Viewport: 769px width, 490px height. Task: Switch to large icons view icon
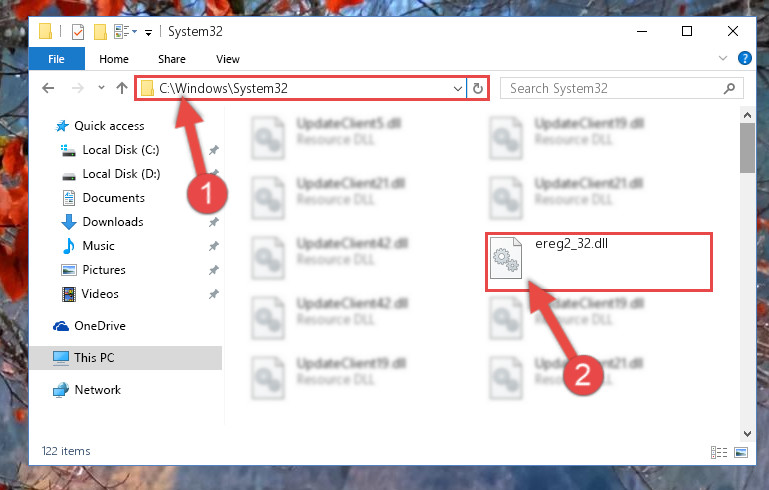click(741, 452)
